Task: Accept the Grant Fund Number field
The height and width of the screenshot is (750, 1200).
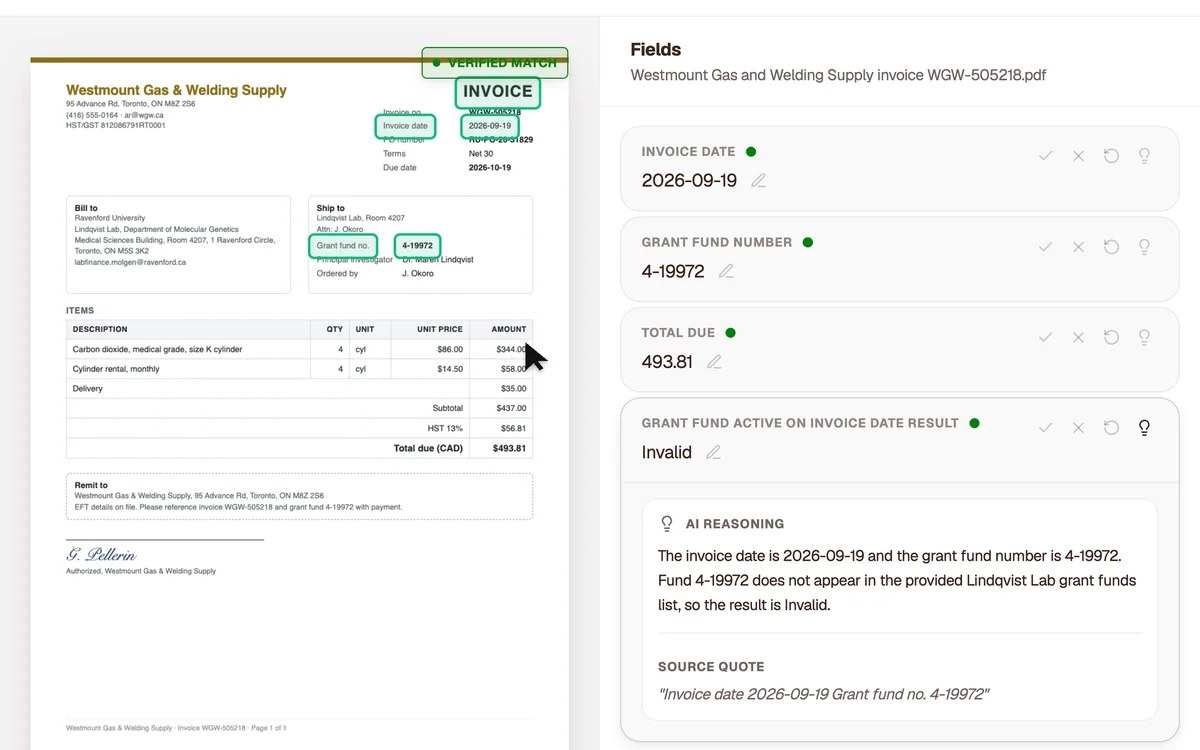Action: point(1045,247)
